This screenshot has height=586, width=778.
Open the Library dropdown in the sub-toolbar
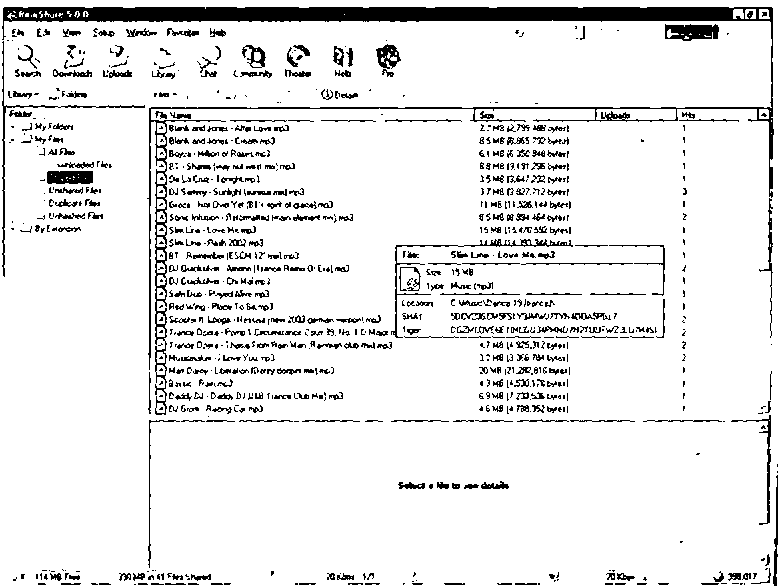tap(23, 94)
